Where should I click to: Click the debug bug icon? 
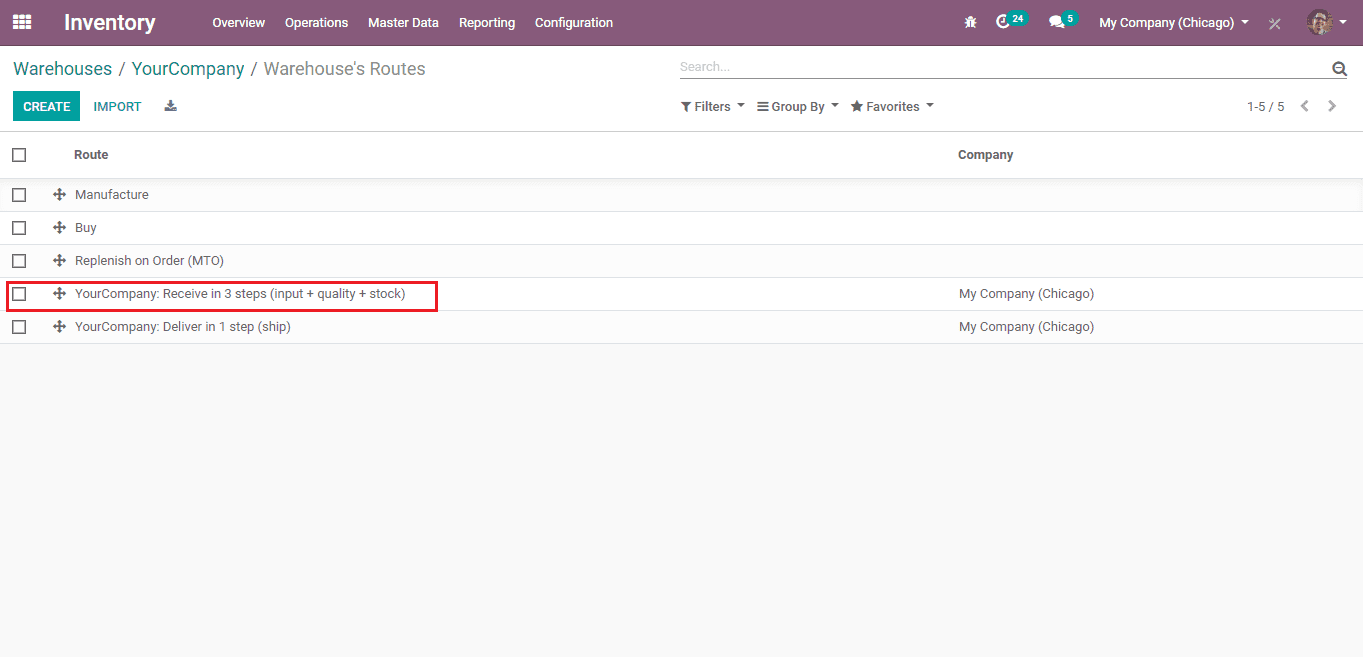click(970, 22)
